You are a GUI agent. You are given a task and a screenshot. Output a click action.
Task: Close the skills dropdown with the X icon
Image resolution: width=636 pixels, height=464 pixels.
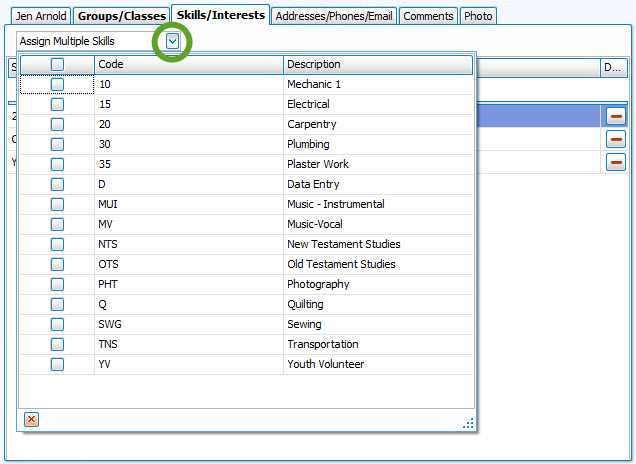click(31, 419)
